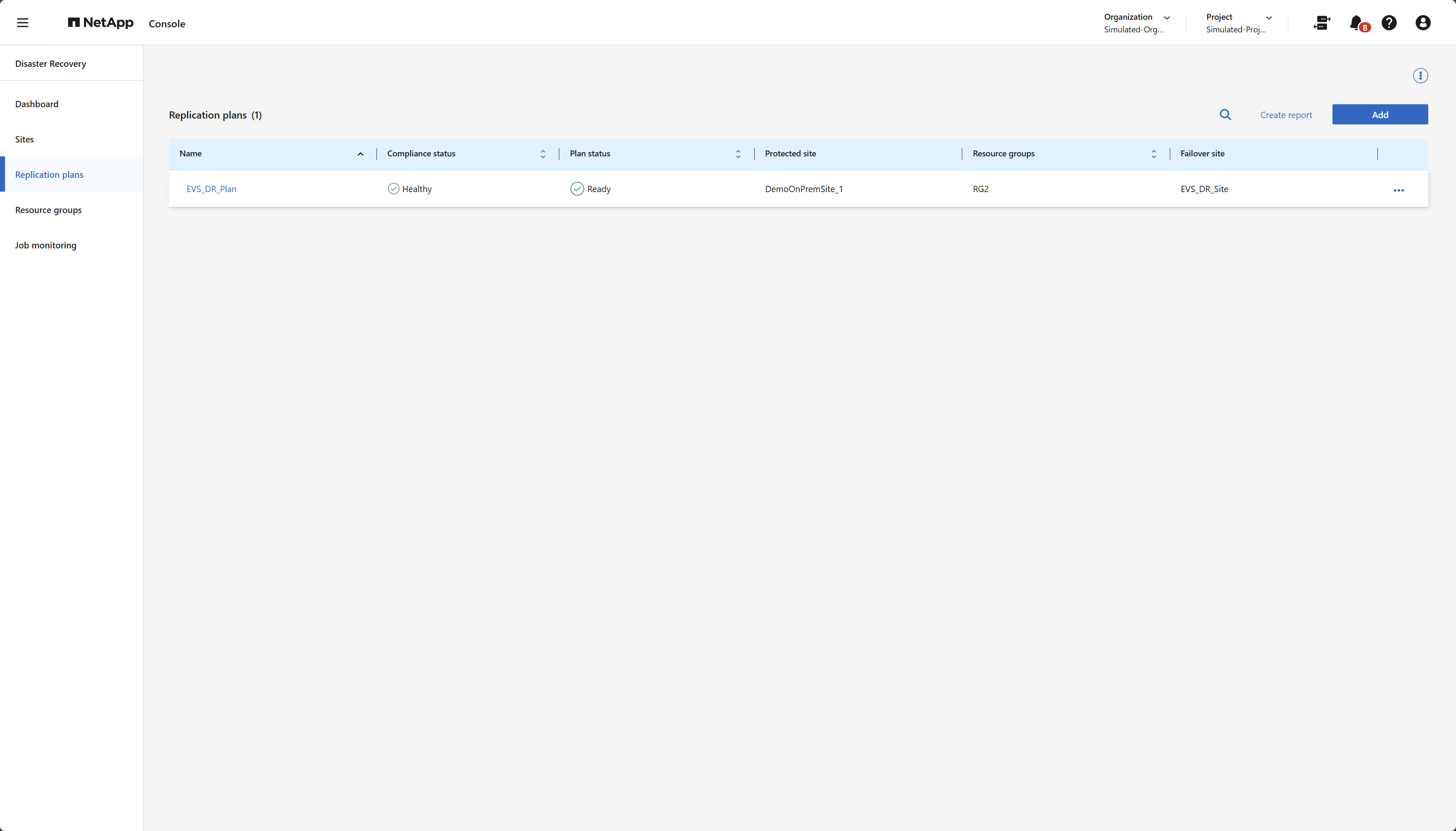Open the EVS_DR_Plan link
The height and width of the screenshot is (831, 1456).
211,189
